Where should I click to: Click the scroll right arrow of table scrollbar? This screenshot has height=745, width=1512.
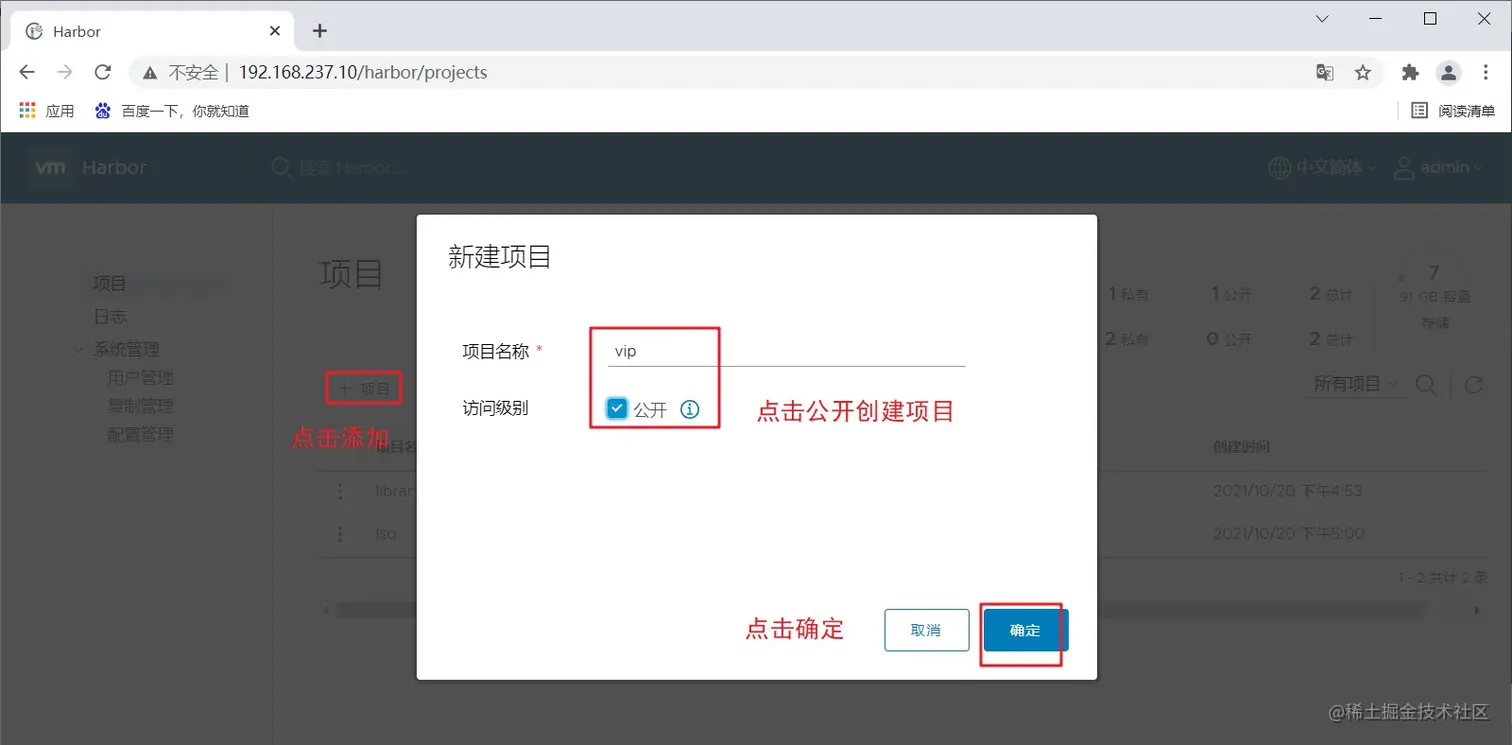click(x=1477, y=610)
